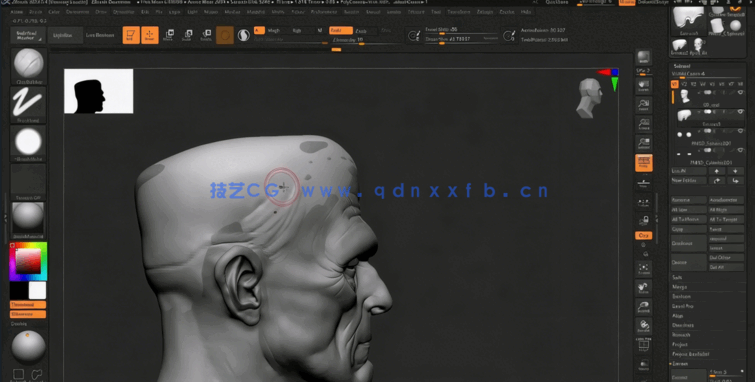Open the Document menu
This screenshot has height=382, width=755.
[x=78, y=12]
